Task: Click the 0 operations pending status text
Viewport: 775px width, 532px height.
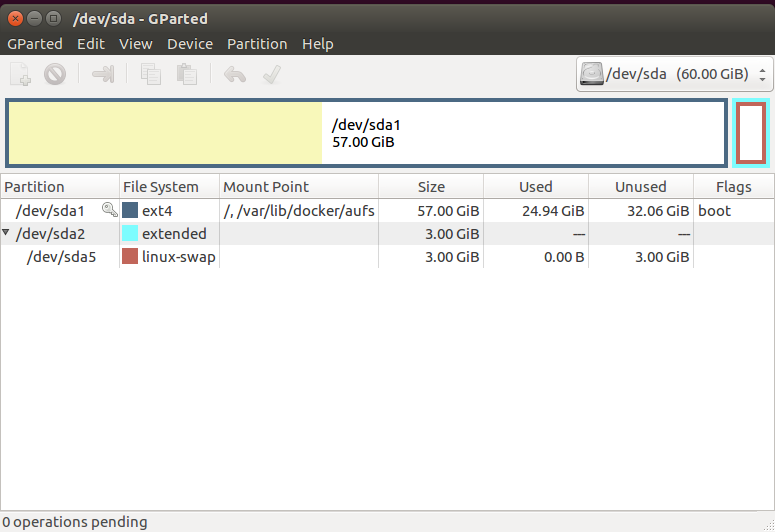Action: click(75, 522)
